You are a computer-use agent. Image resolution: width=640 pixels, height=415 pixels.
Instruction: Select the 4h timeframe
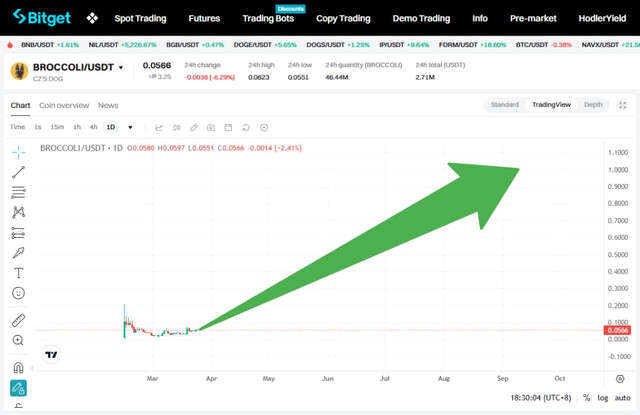coord(93,127)
